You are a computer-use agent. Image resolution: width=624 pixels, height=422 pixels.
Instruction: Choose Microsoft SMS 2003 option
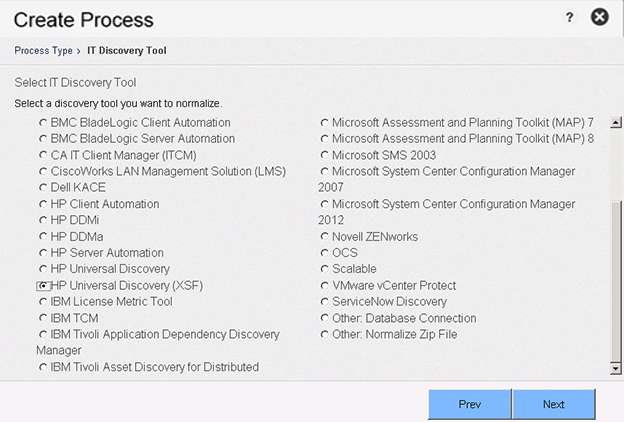click(325, 155)
